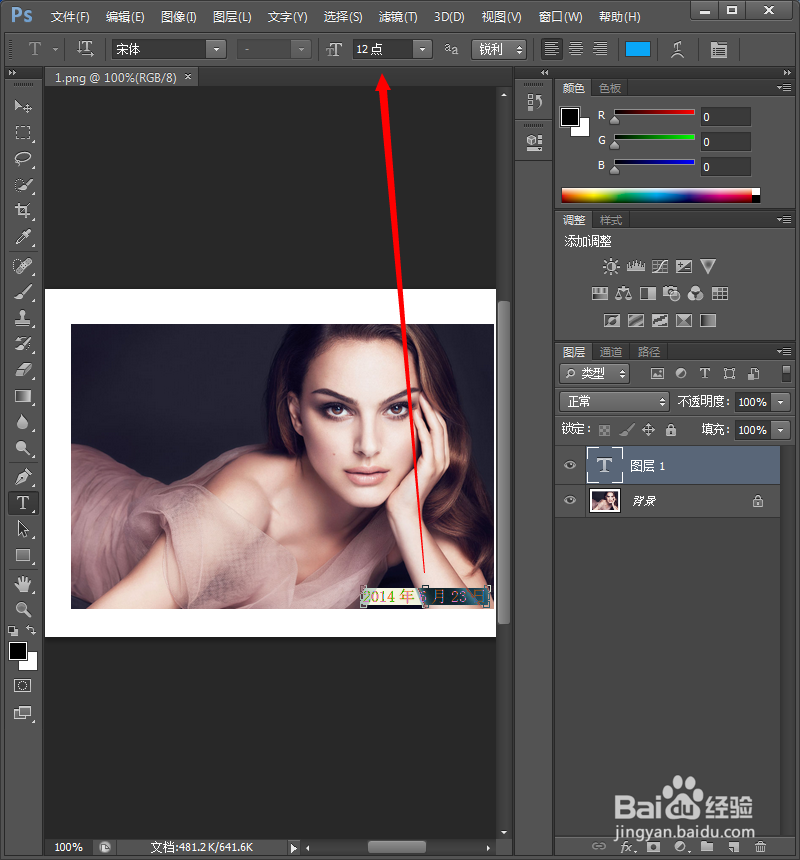800x860 pixels.
Task: Switch to the 路径 tab
Action: (649, 352)
